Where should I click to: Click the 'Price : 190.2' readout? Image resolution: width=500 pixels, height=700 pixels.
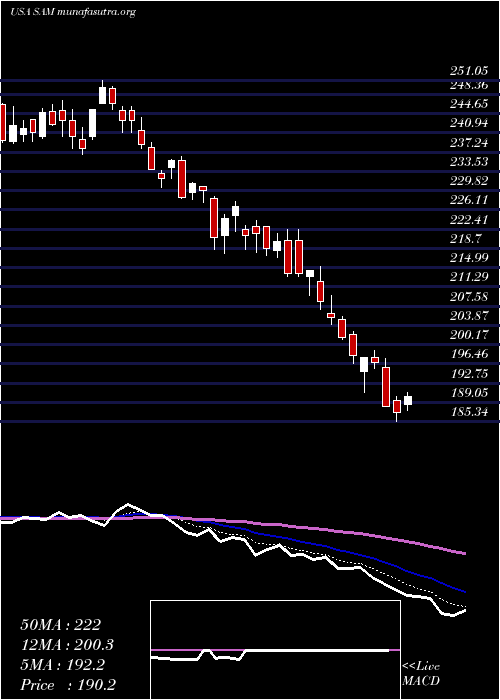68,685
